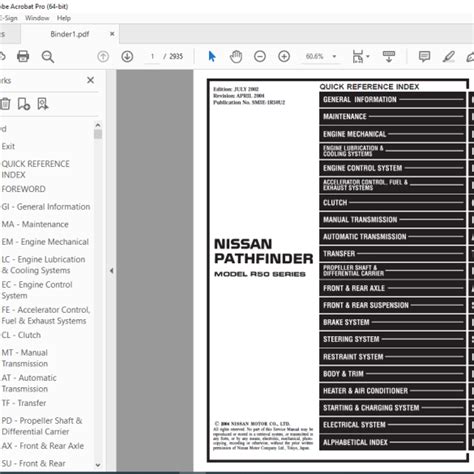The image size is (474, 474).
Task: Select the arrow Selection tool
Action: coord(212,56)
